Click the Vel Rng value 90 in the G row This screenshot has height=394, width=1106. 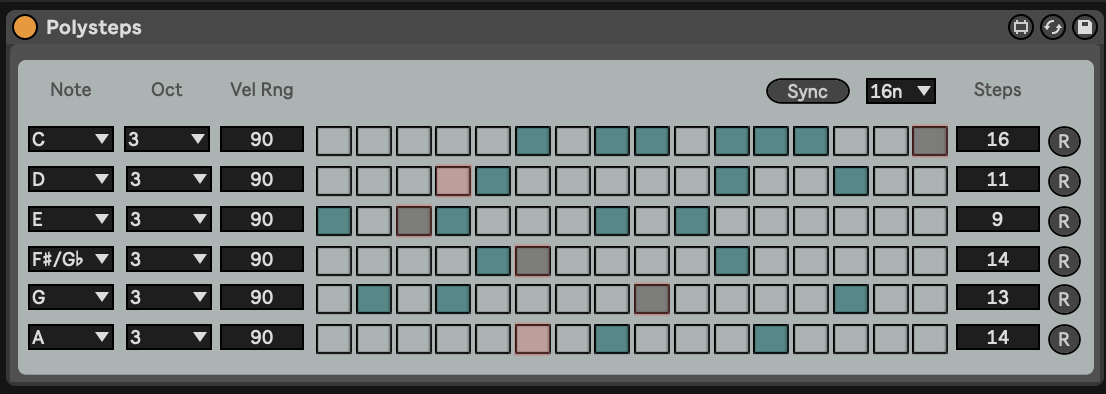coord(262,297)
